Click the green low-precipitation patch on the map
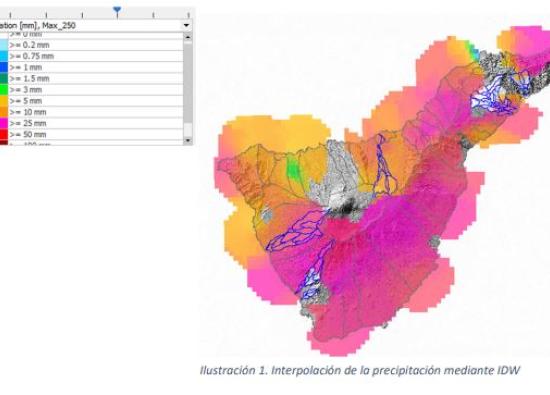 pyautogui.click(x=293, y=168)
